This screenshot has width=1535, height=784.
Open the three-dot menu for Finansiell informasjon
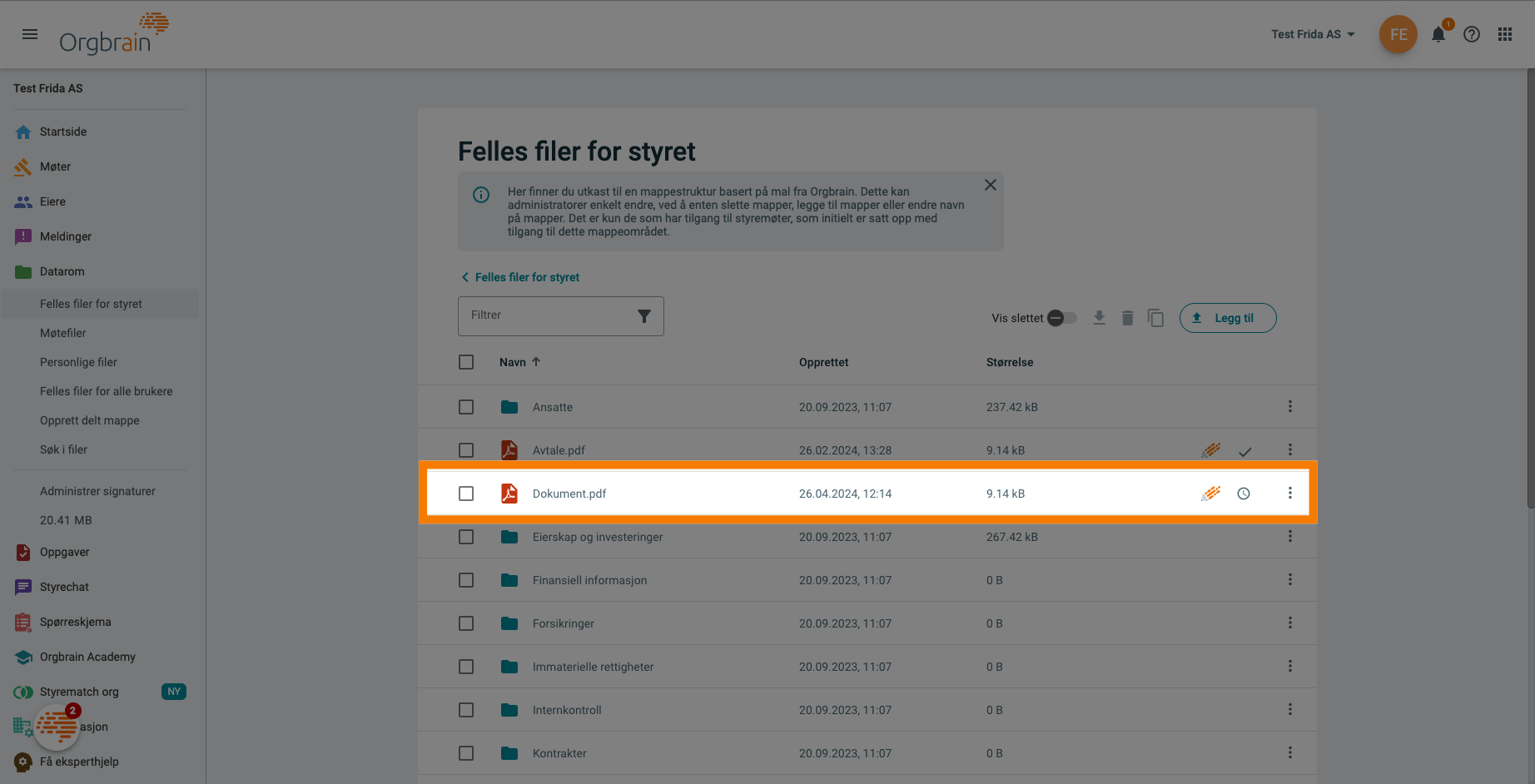tap(1290, 580)
